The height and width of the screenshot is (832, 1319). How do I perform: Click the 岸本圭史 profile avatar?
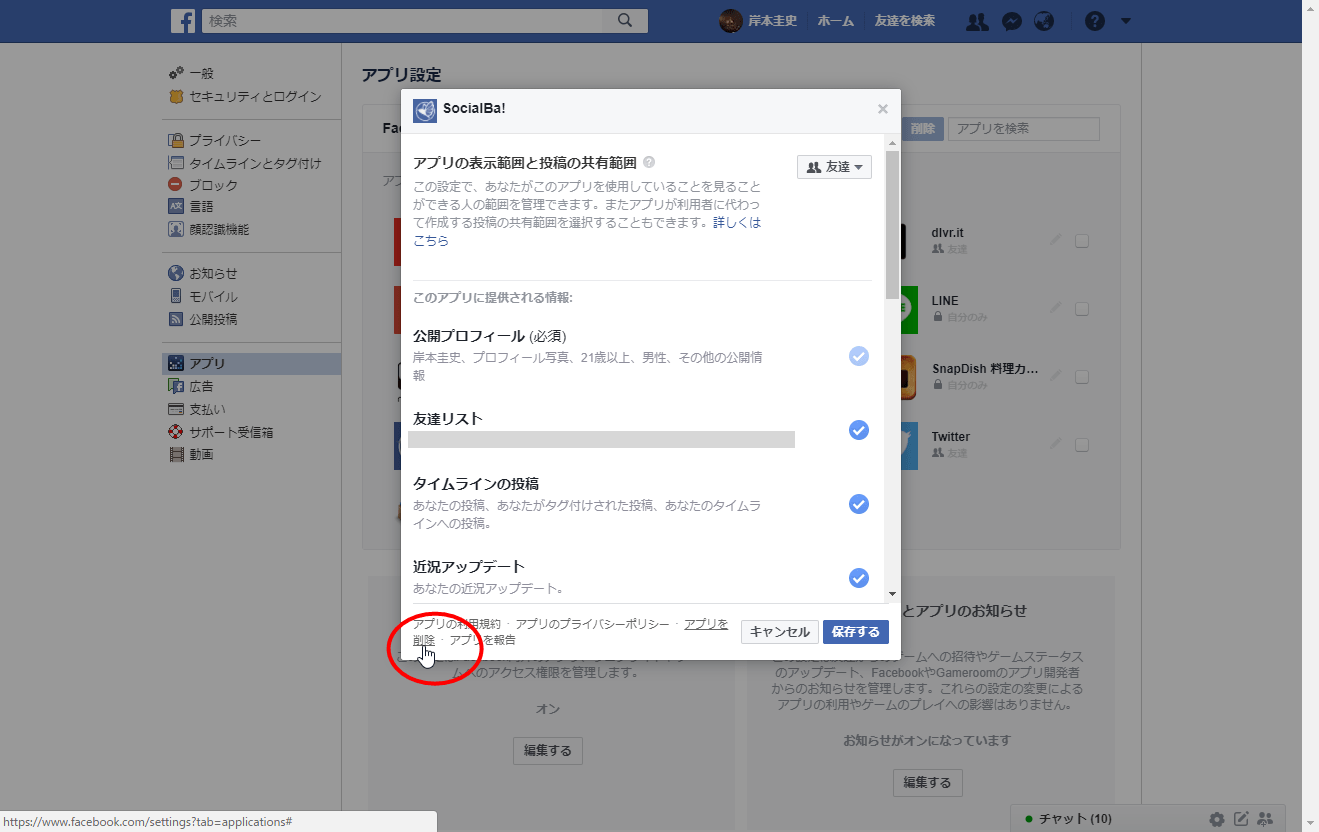(731, 21)
